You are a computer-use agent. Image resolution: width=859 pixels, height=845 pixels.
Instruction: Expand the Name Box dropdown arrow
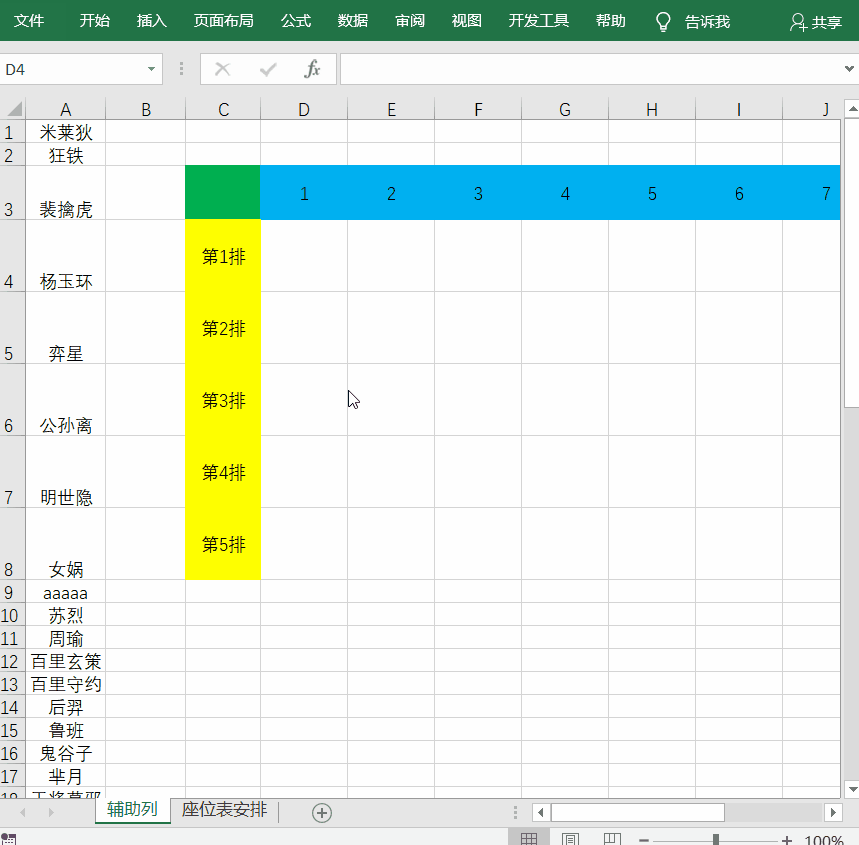click(x=151, y=70)
